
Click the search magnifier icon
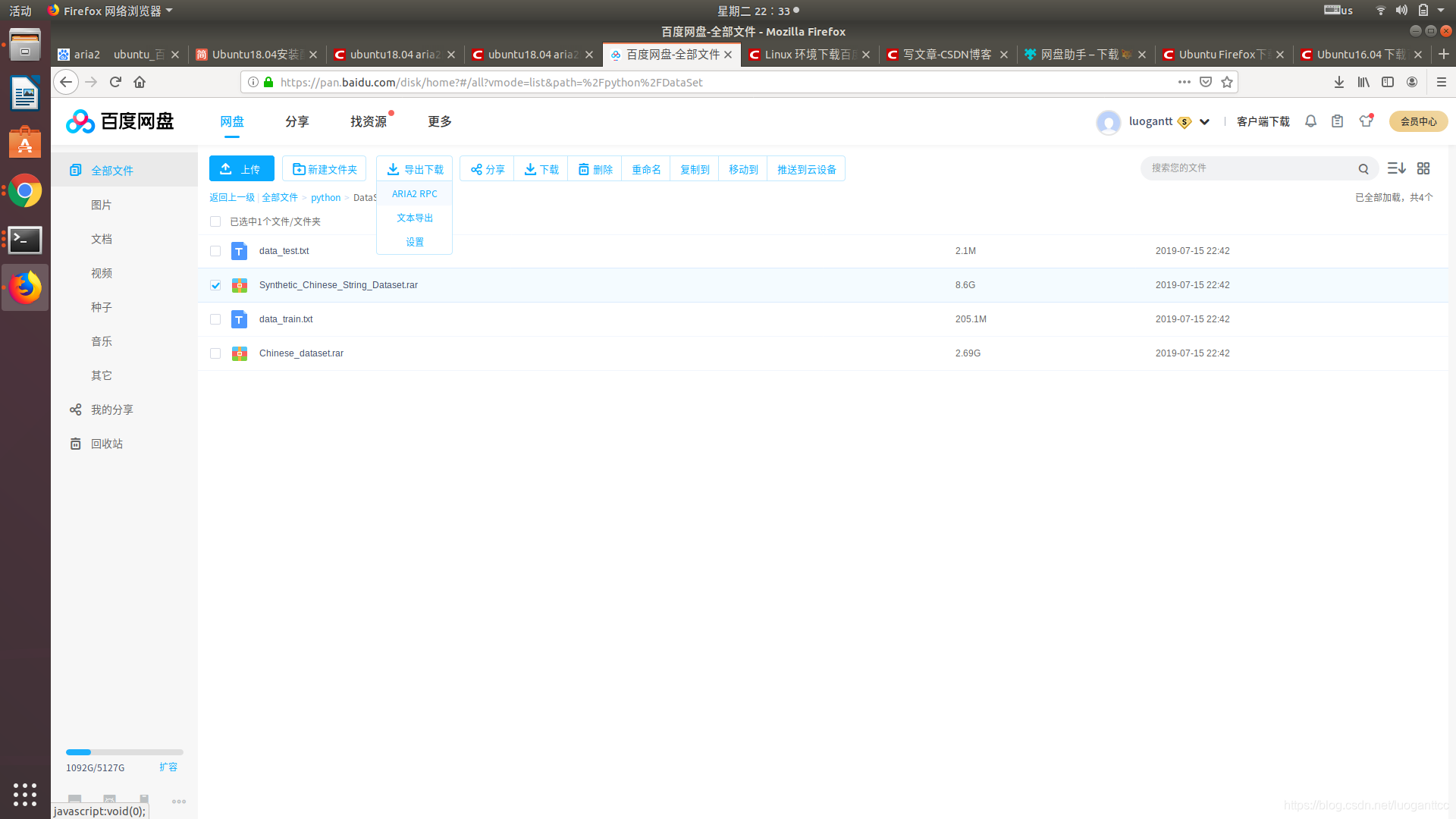coord(1363,169)
